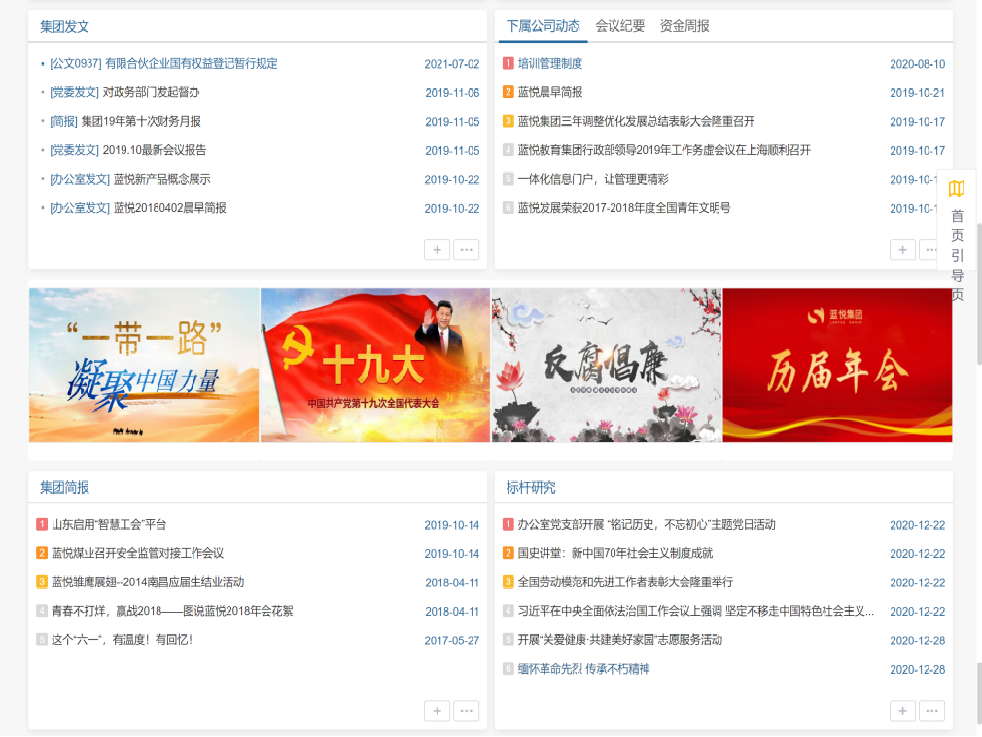
Task: Open the 培训管理制度 link
Action: (x=549, y=64)
